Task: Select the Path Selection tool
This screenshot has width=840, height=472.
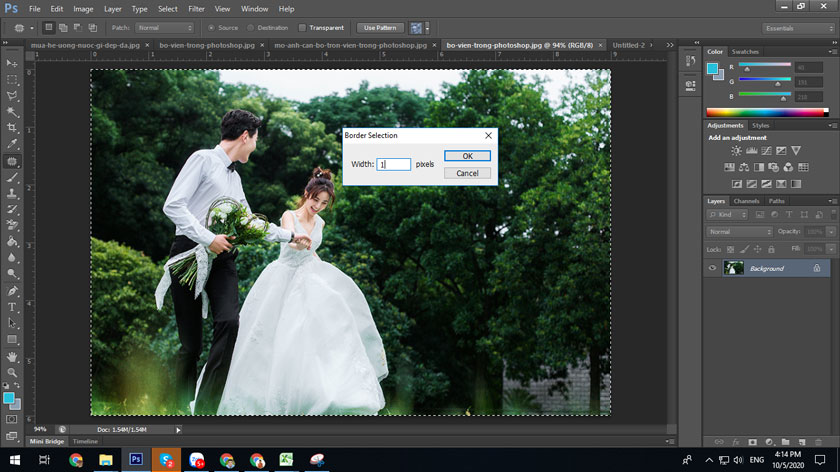Action: 12,323
